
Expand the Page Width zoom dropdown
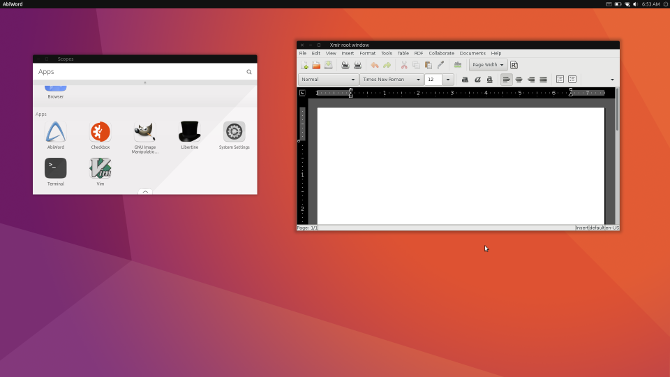coord(488,65)
